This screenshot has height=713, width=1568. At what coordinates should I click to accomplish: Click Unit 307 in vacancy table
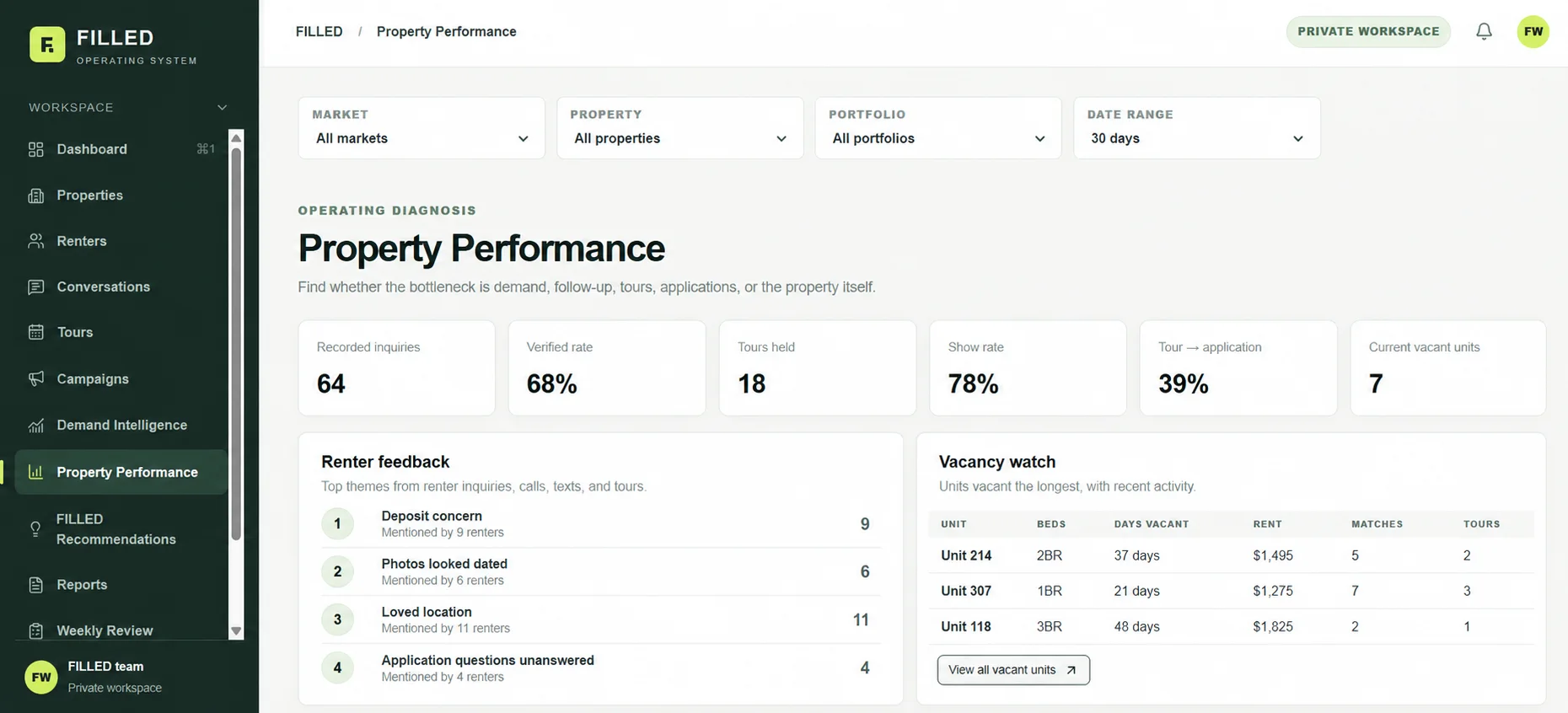(x=966, y=591)
